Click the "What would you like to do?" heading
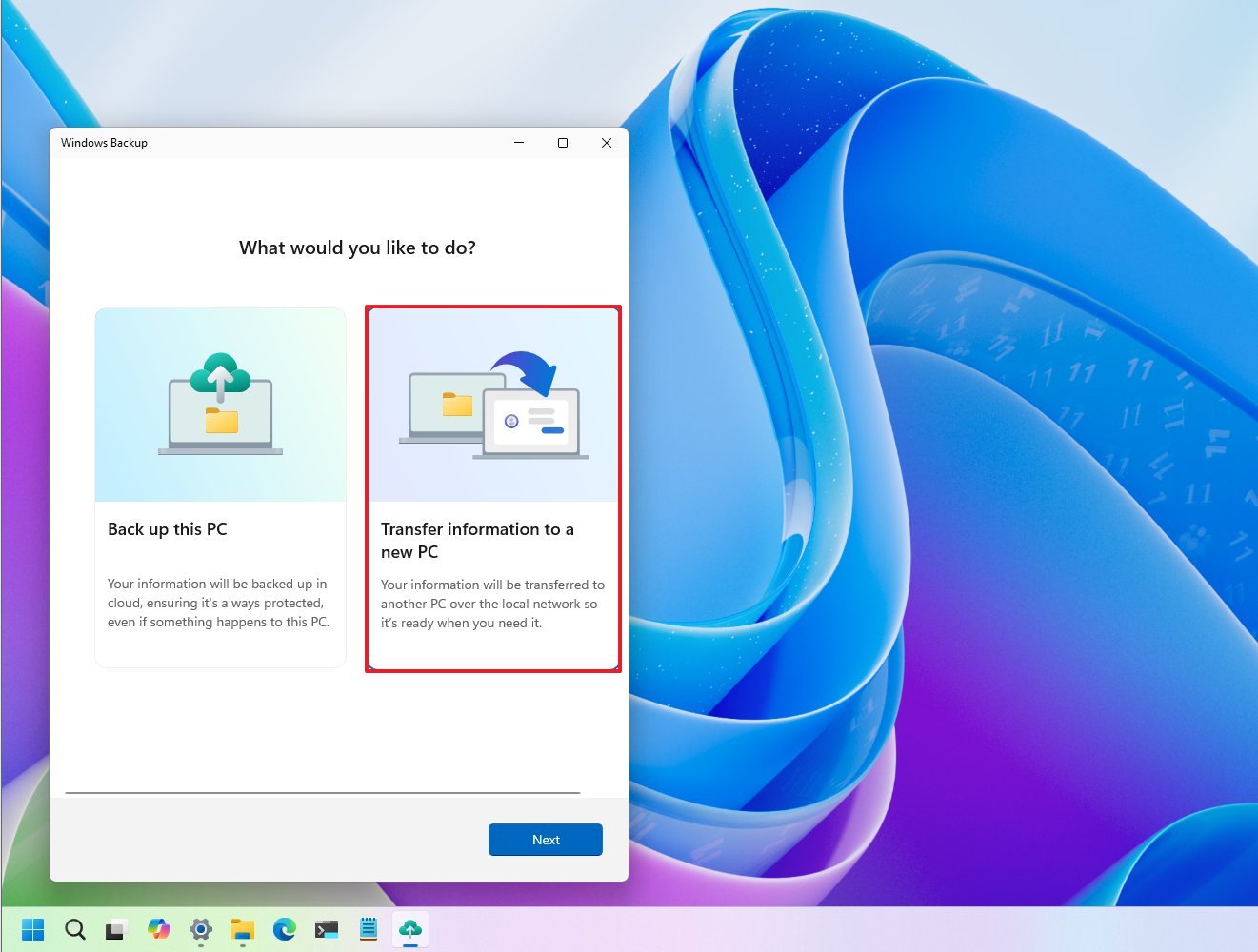The image size is (1258, 952). 358,248
